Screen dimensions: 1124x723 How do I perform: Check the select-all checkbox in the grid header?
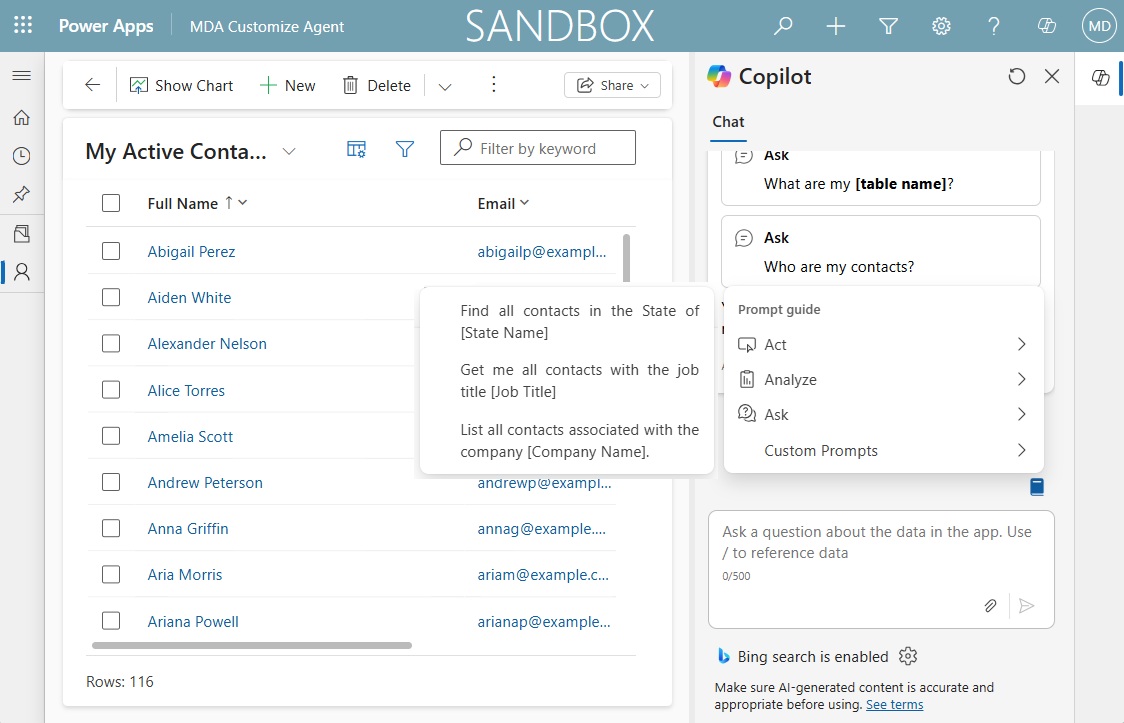tap(111, 202)
